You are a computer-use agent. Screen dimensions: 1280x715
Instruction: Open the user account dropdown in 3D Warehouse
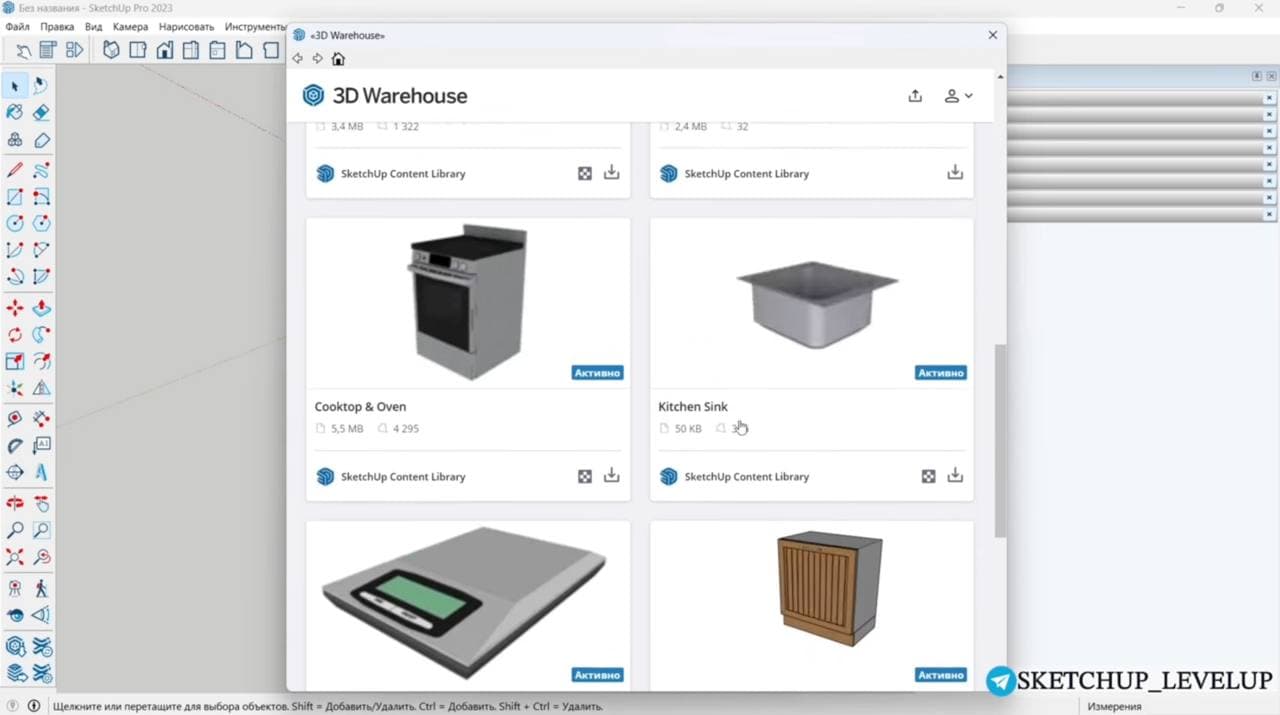point(958,96)
